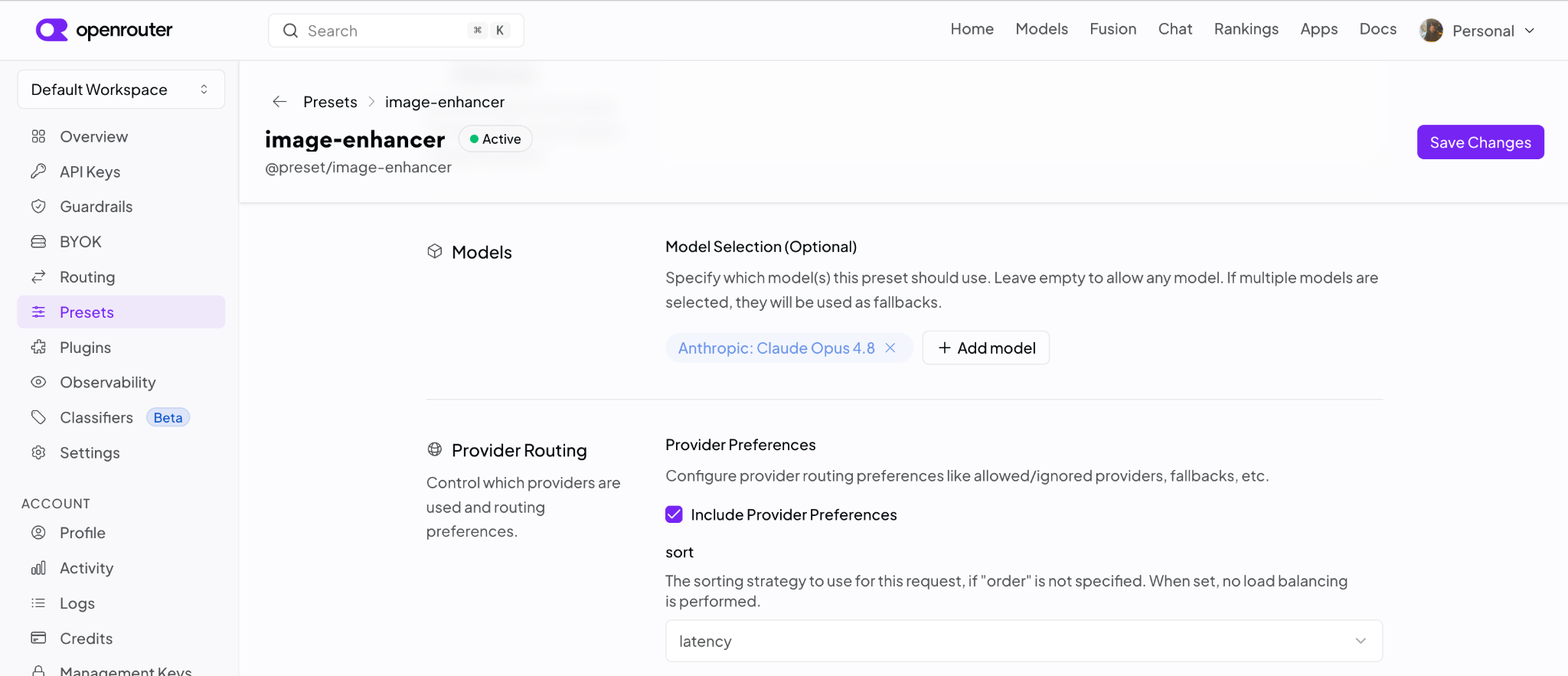Click the @preset/image-enhancer slug text
Image resolution: width=1568 pixels, height=676 pixels.
[x=358, y=167]
